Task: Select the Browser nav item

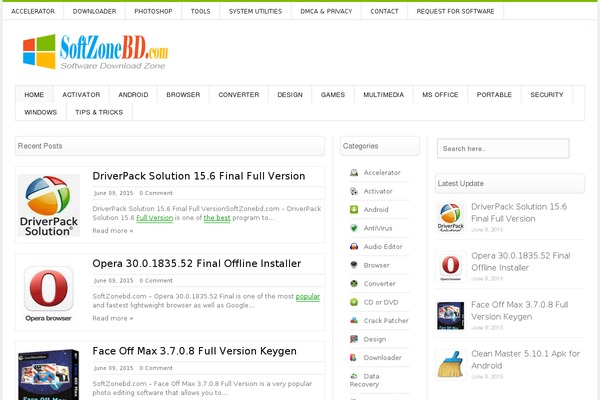Action: pyautogui.click(x=183, y=95)
